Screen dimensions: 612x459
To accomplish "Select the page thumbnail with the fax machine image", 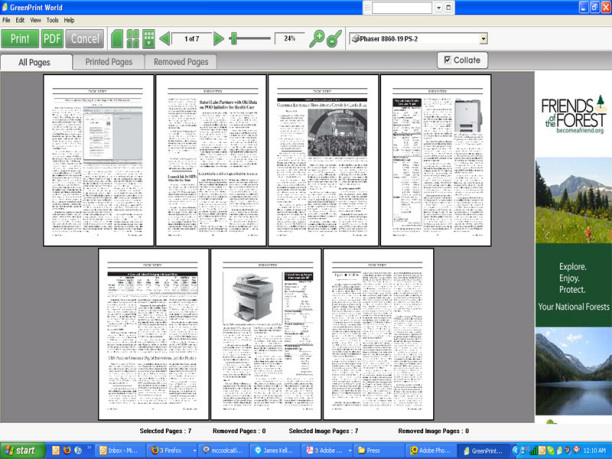I will pos(266,335).
